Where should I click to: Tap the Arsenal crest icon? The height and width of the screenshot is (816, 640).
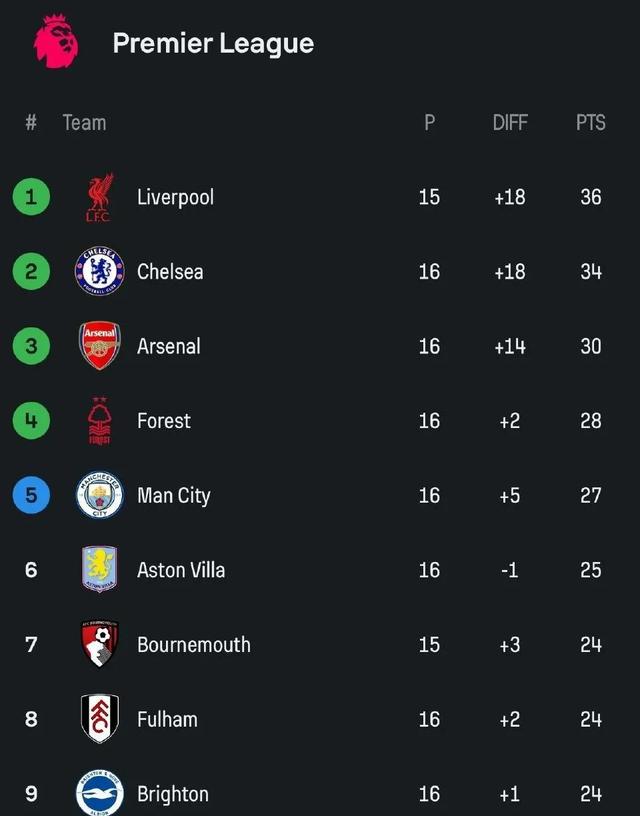(x=100, y=346)
